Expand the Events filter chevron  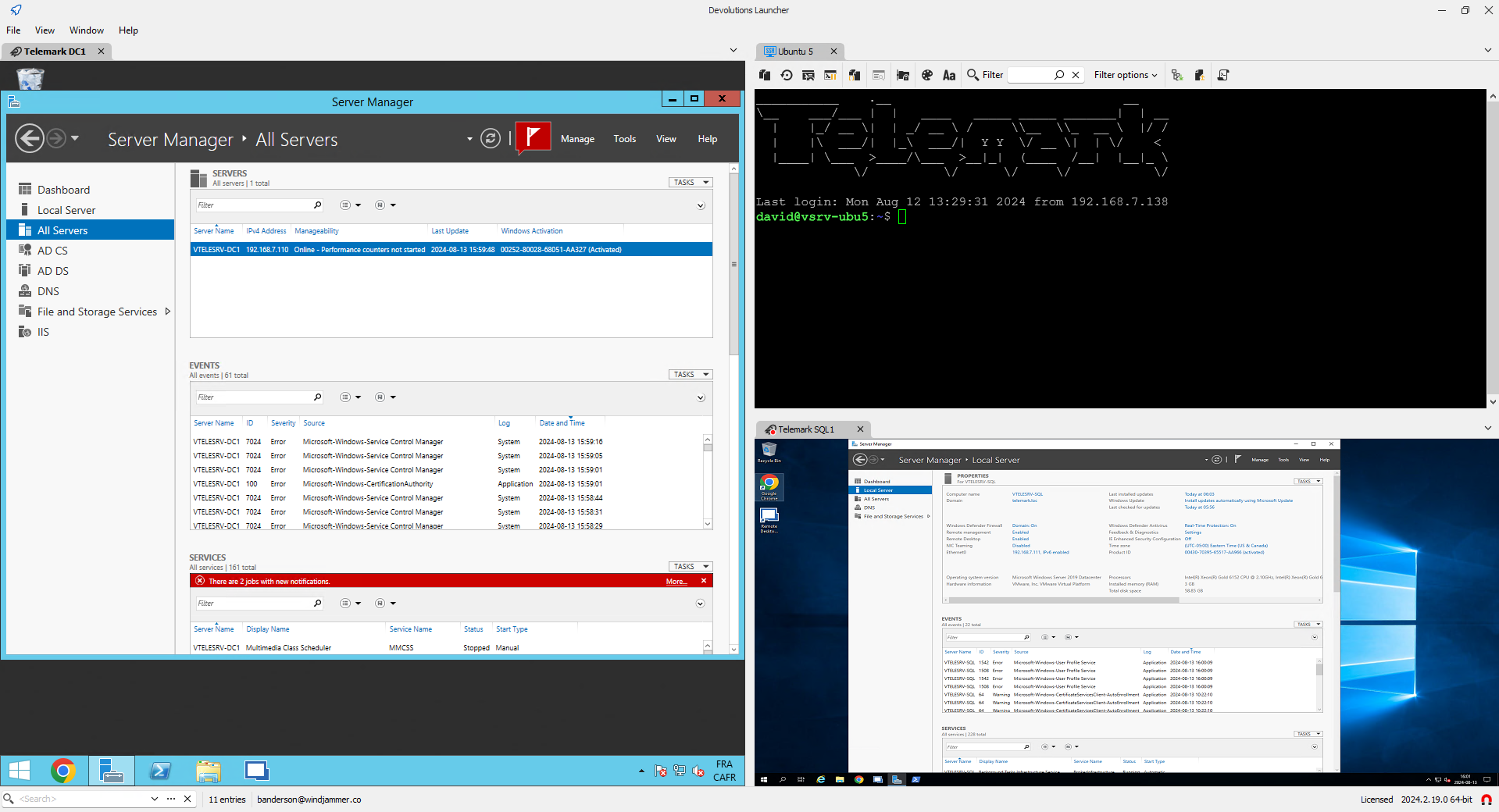point(701,398)
